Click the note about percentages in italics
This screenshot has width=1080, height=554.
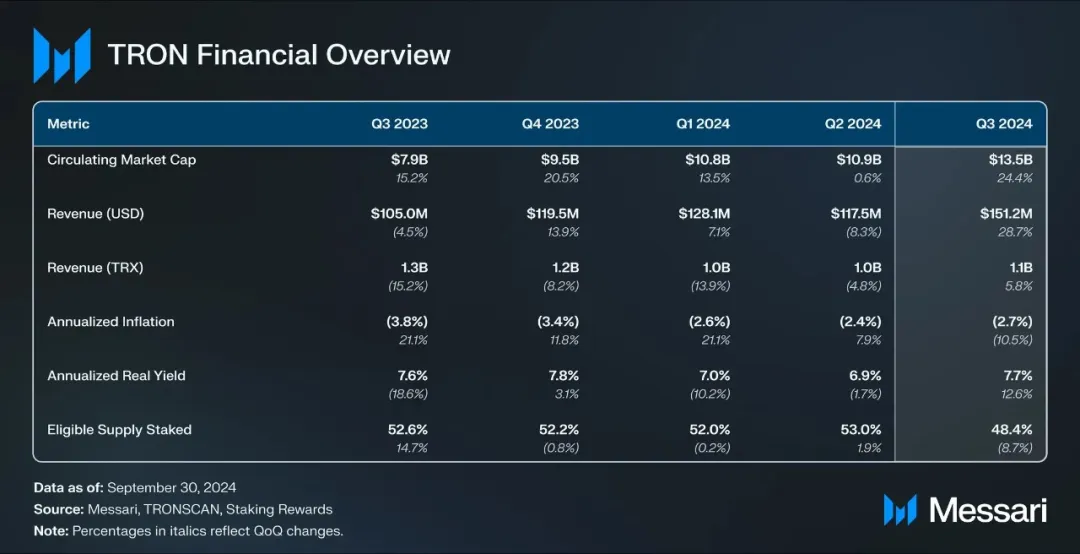pos(188,531)
